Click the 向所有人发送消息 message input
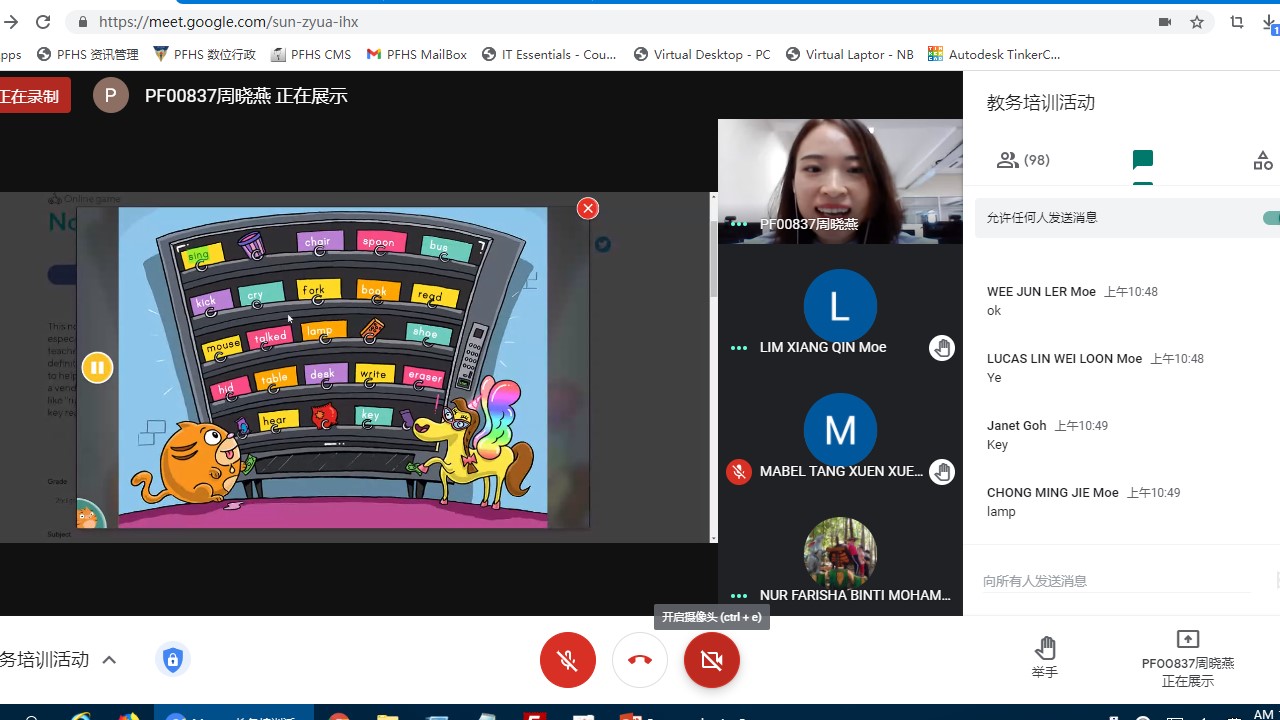1280x720 pixels. click(x=1117, y=581)
